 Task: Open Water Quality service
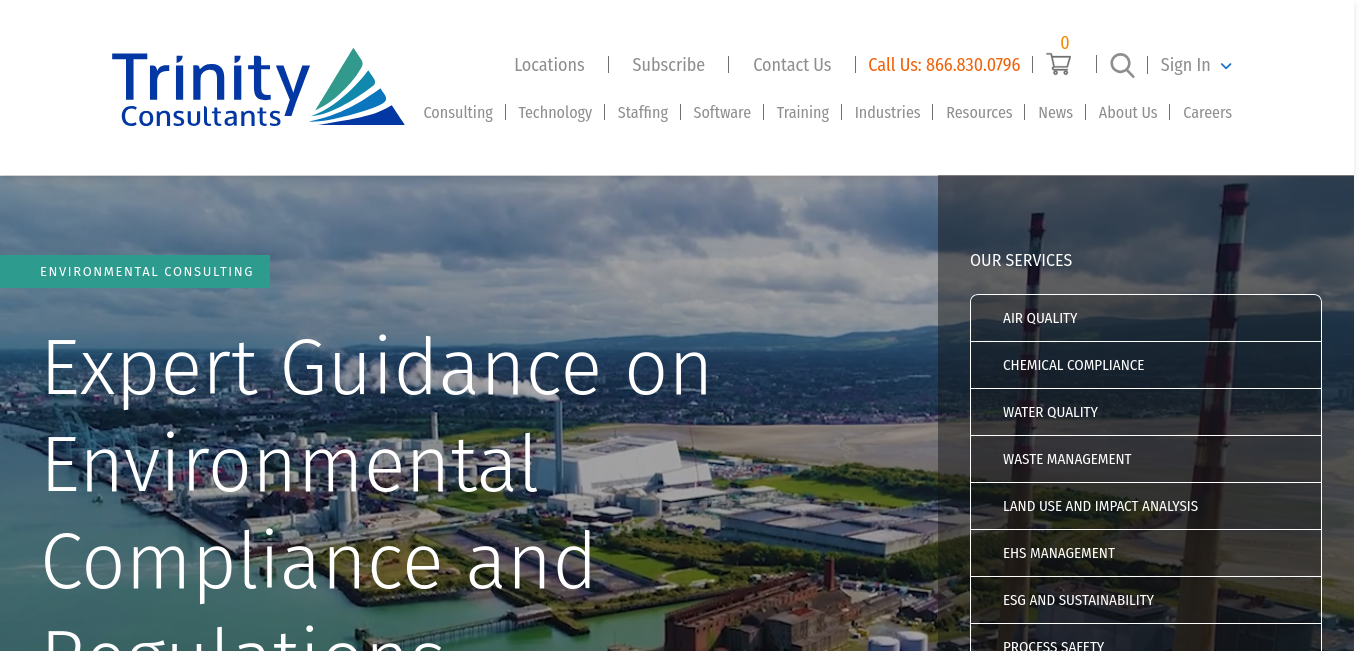click(1146, 412)
